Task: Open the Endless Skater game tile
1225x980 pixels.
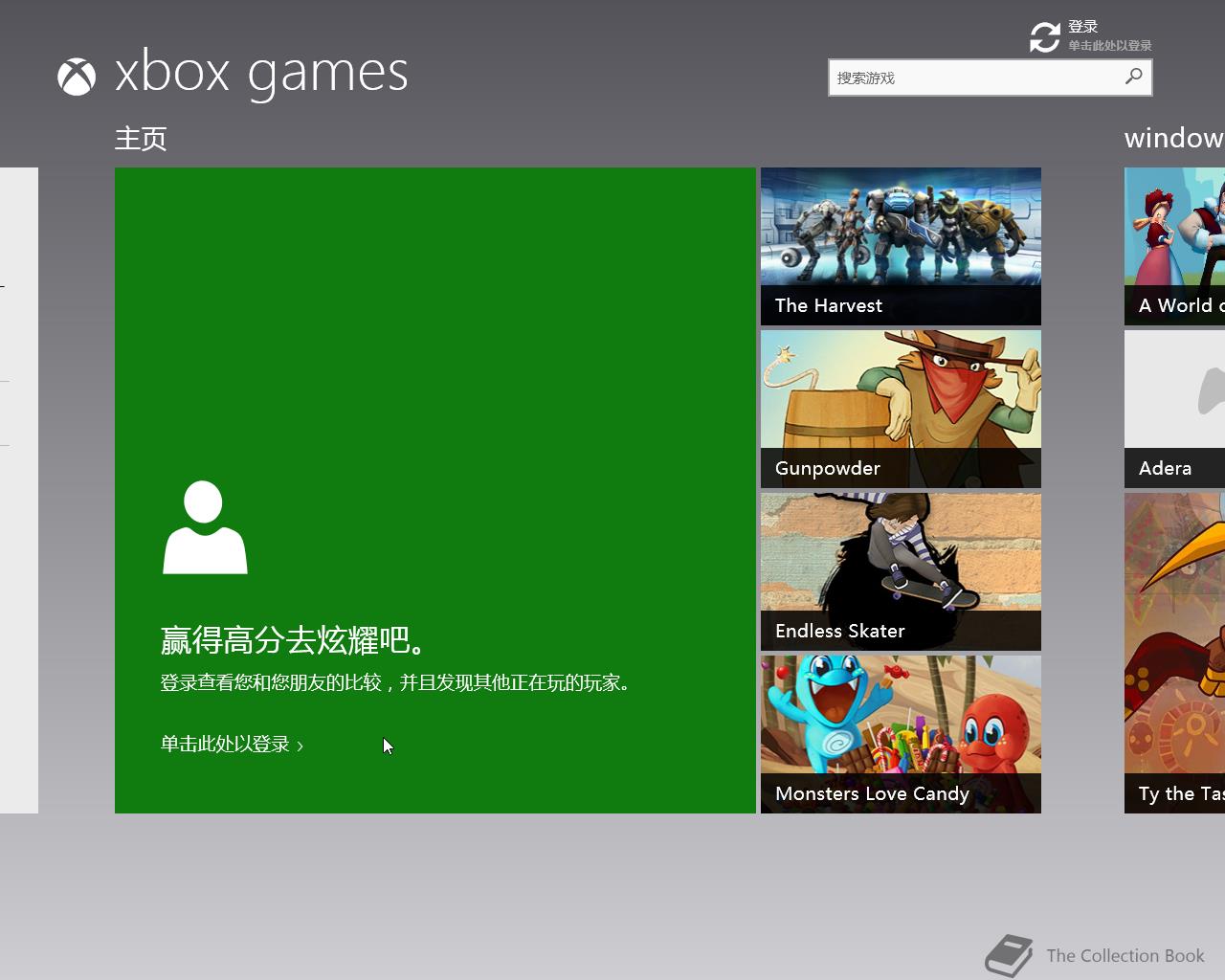Action: (901, 571)
